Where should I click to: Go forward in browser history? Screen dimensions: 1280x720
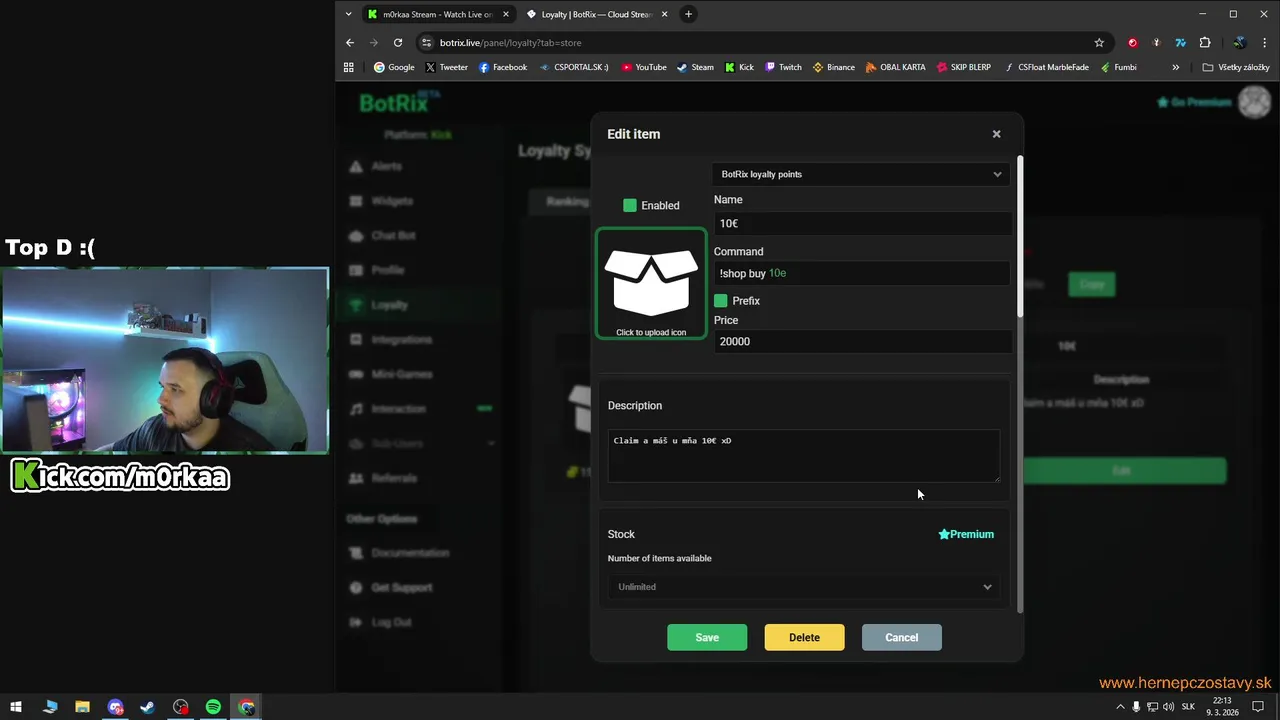tap(374, 43)
